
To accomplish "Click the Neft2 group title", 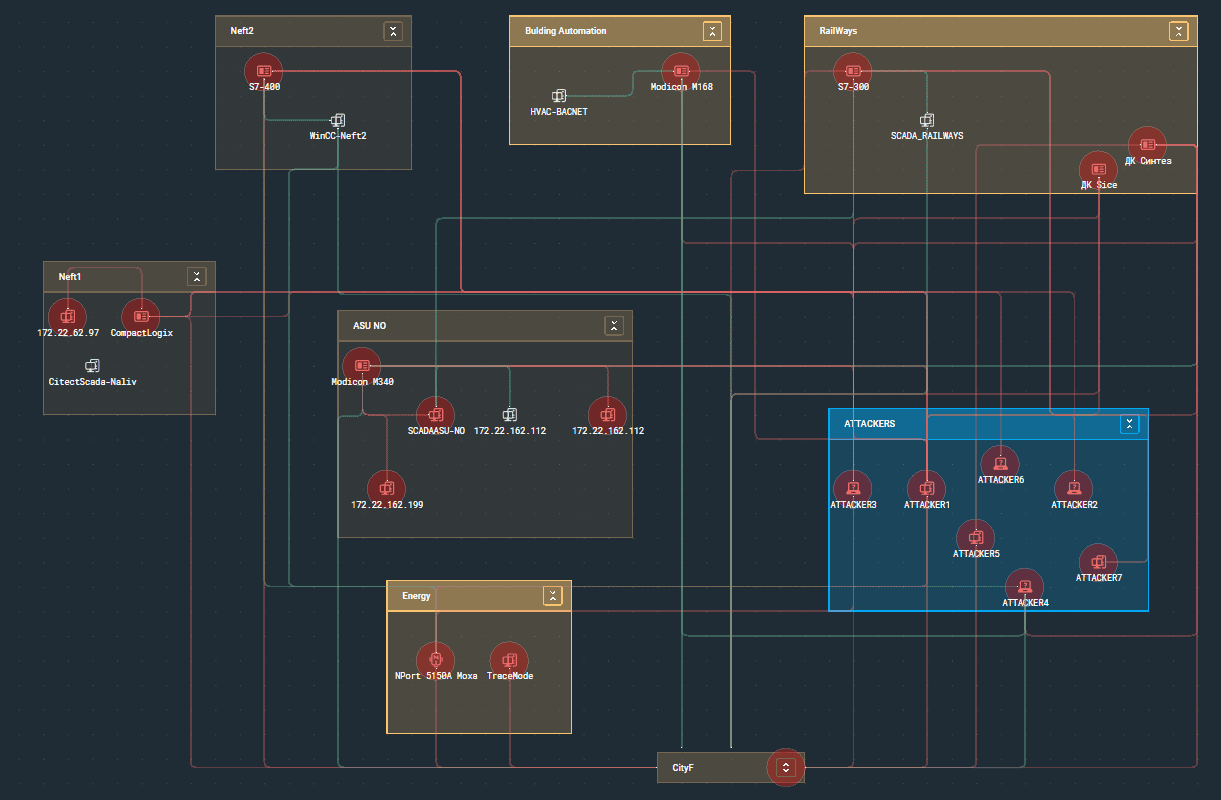I will pos(242,31).
